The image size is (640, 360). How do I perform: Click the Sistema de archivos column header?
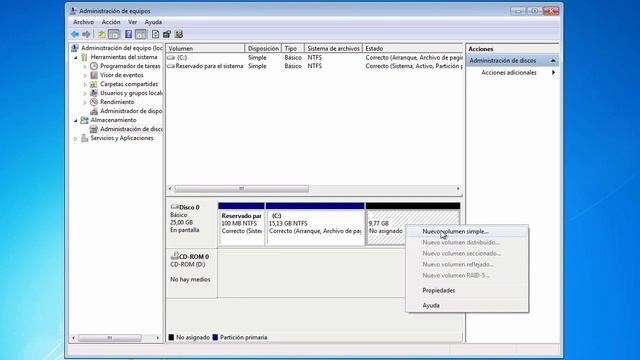point(333,48)
